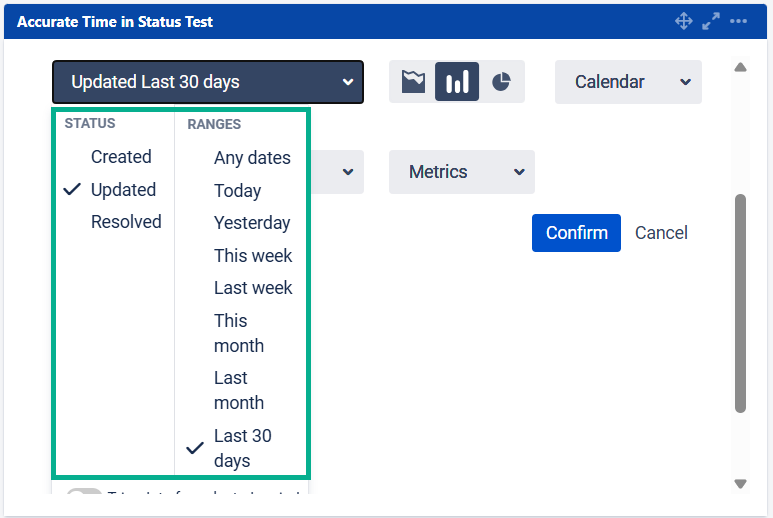Open the Calendar dropdown

[628, 82]
